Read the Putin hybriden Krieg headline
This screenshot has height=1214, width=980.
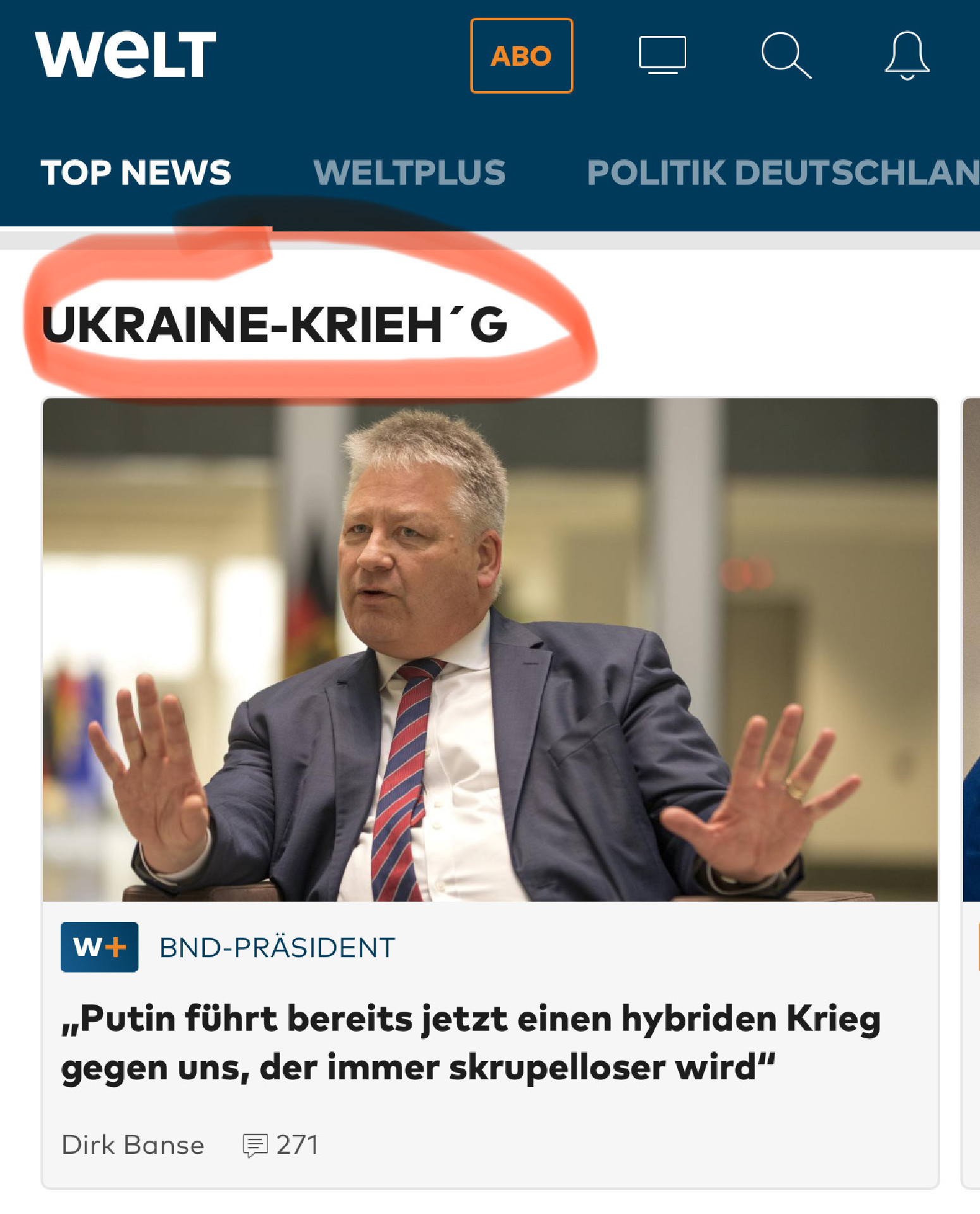pyautogui.click(x=471, y=1043)
